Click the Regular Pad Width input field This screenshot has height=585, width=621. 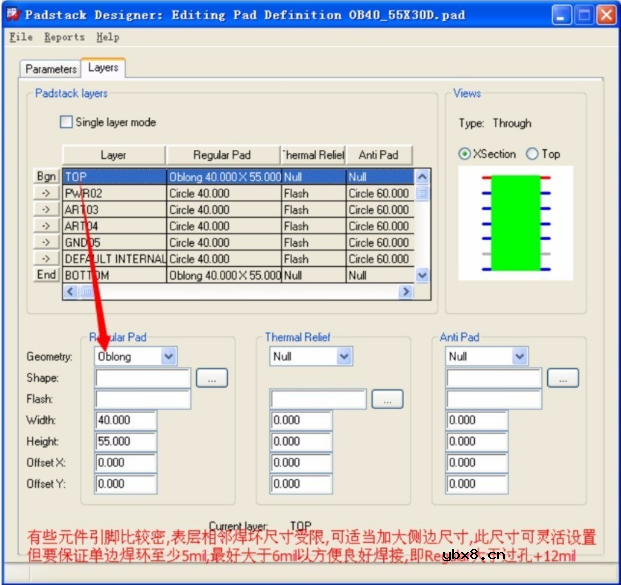click(126, 420)
